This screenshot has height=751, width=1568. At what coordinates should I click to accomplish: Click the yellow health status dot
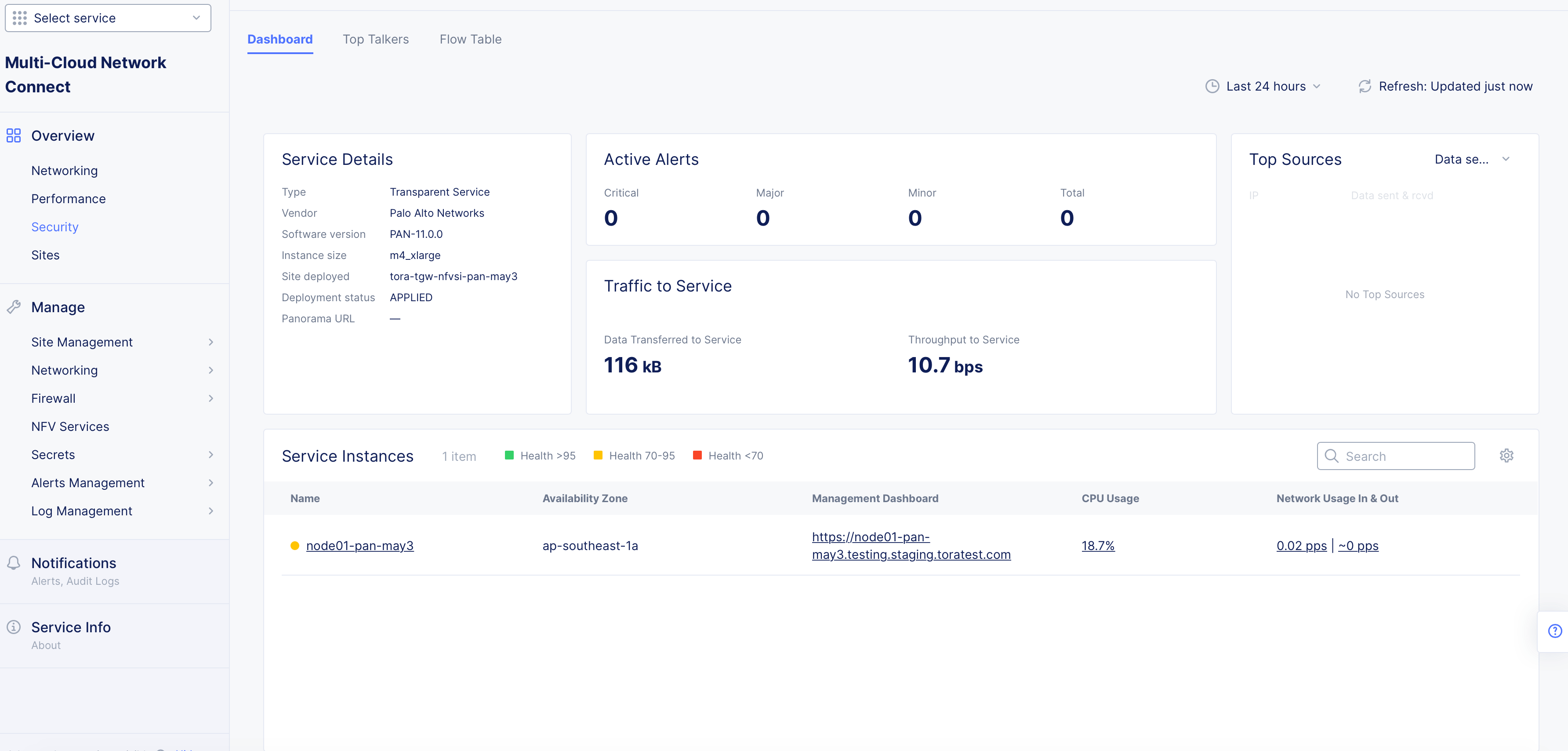point(294,546)
